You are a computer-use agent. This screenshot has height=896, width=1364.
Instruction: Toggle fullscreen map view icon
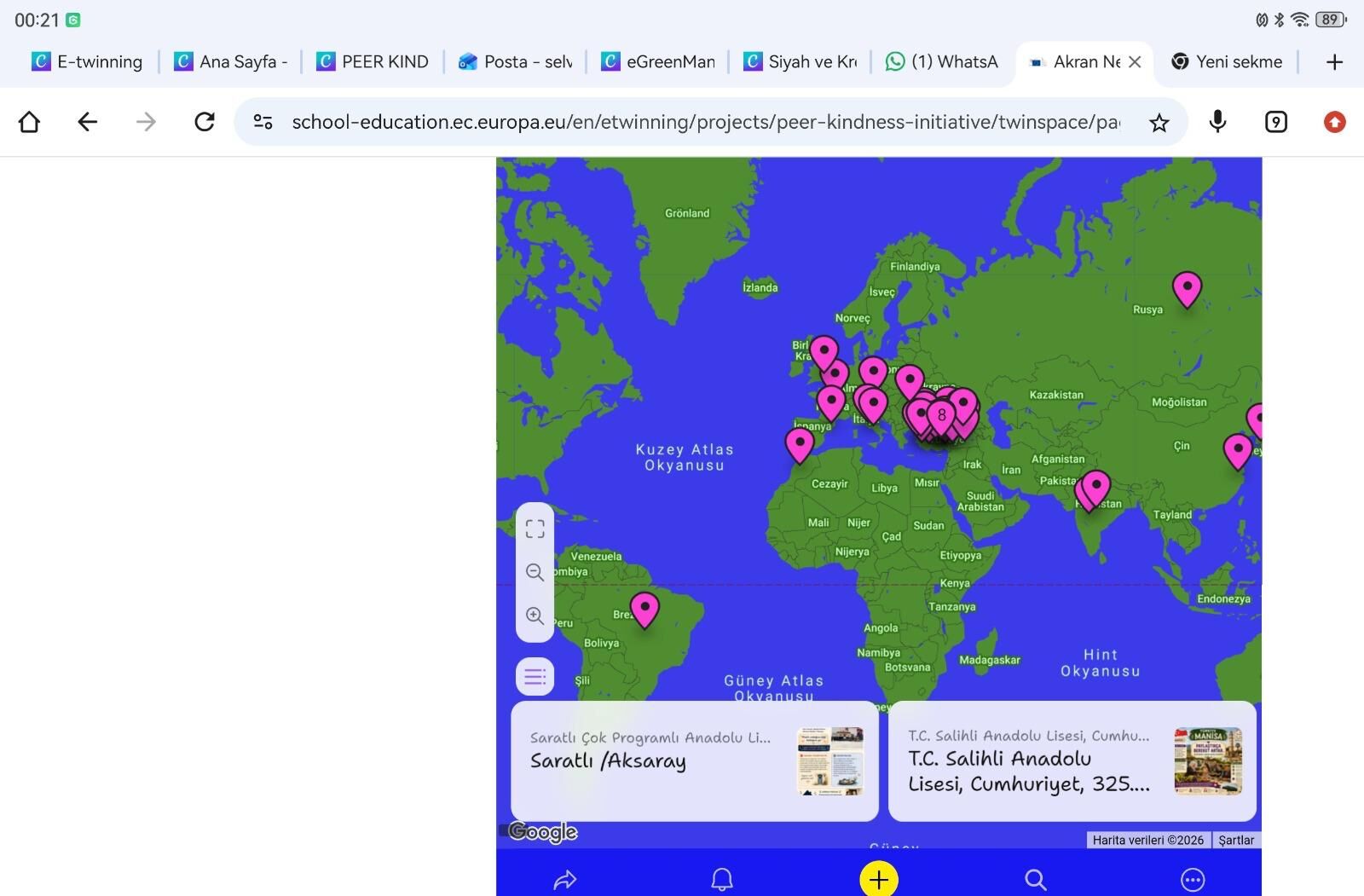pos(535,529)
